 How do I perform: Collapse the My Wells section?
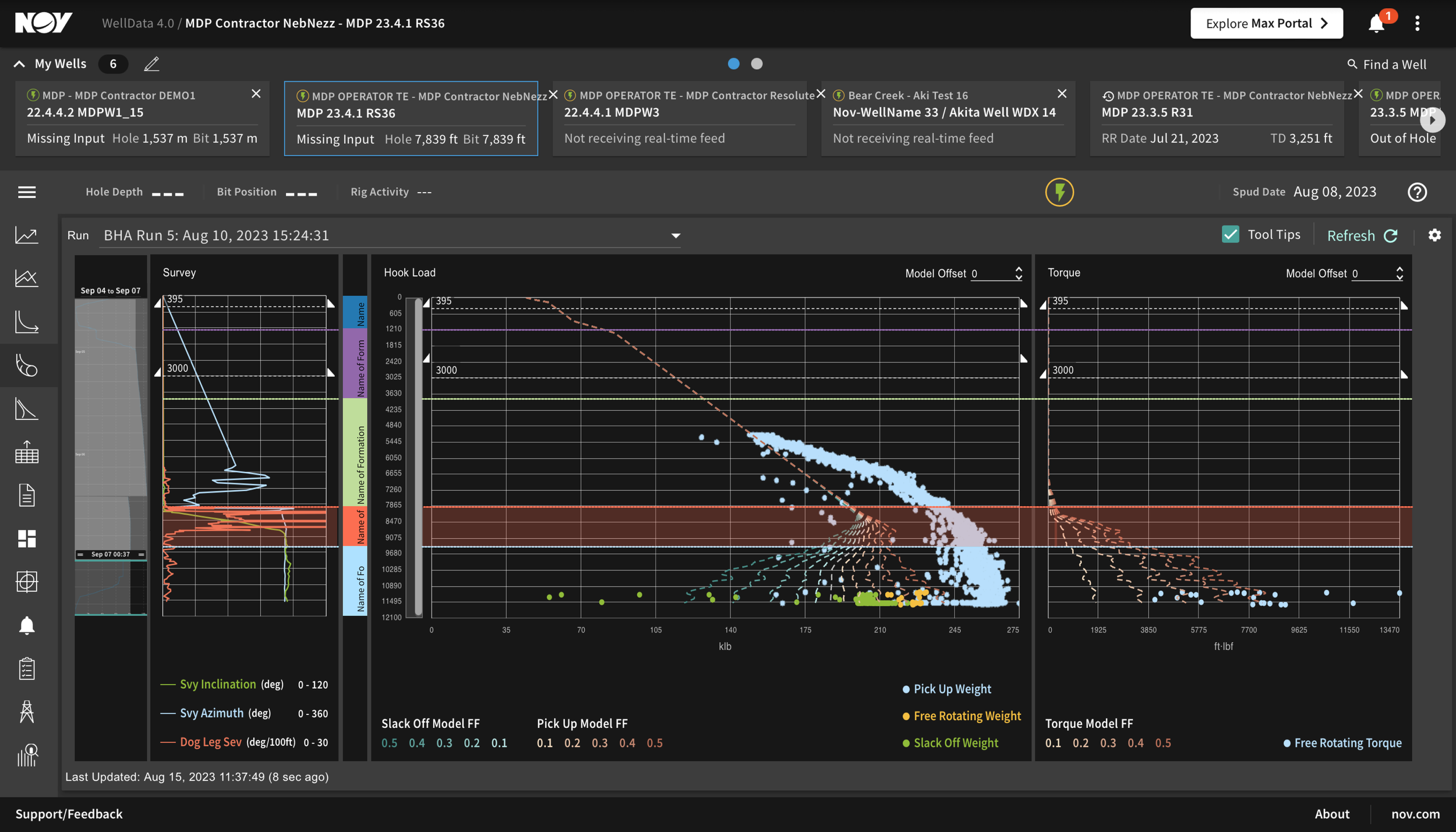tap(19, 63)
